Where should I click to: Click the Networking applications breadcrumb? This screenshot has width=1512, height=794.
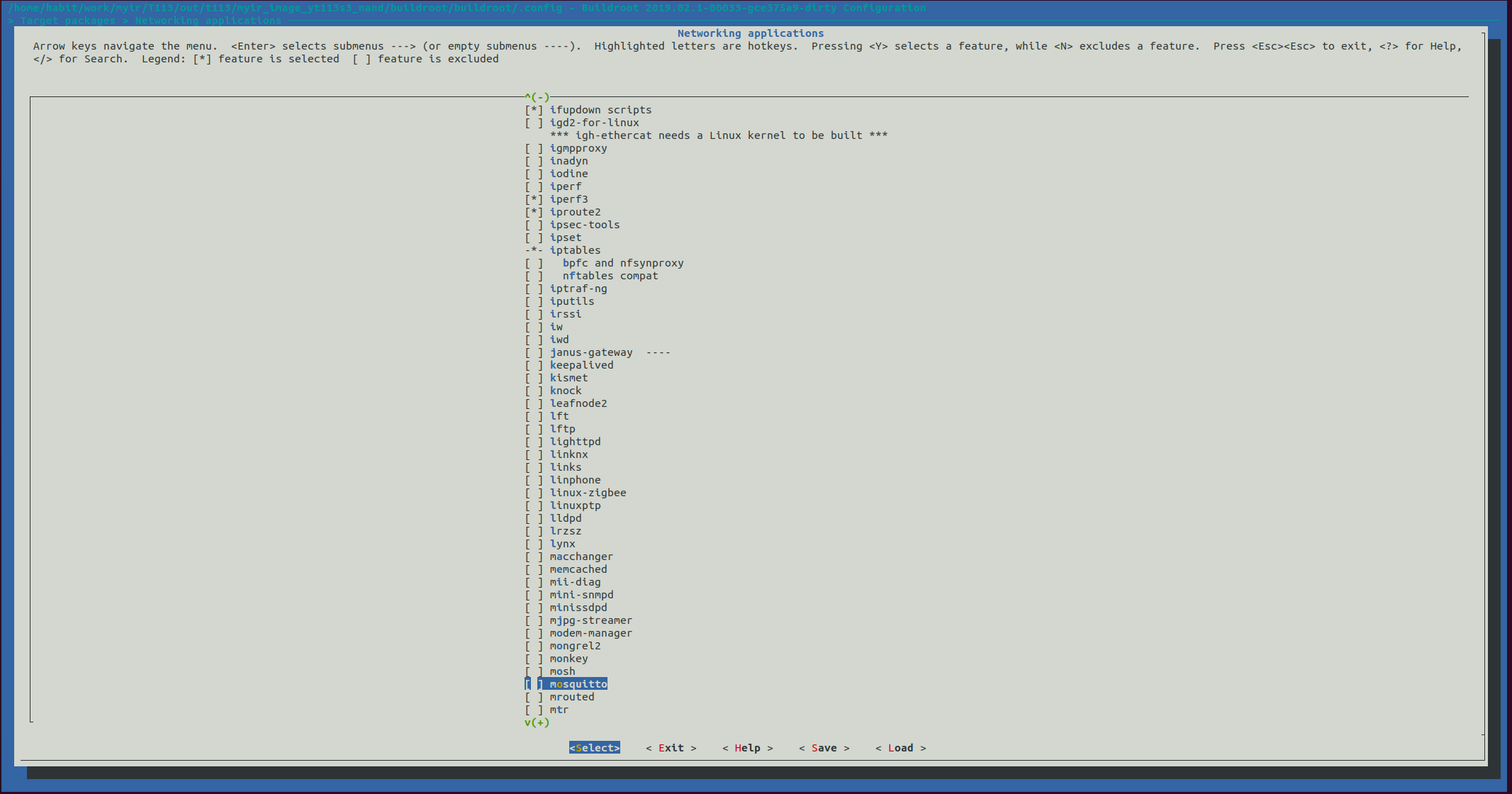coord(208,21)
